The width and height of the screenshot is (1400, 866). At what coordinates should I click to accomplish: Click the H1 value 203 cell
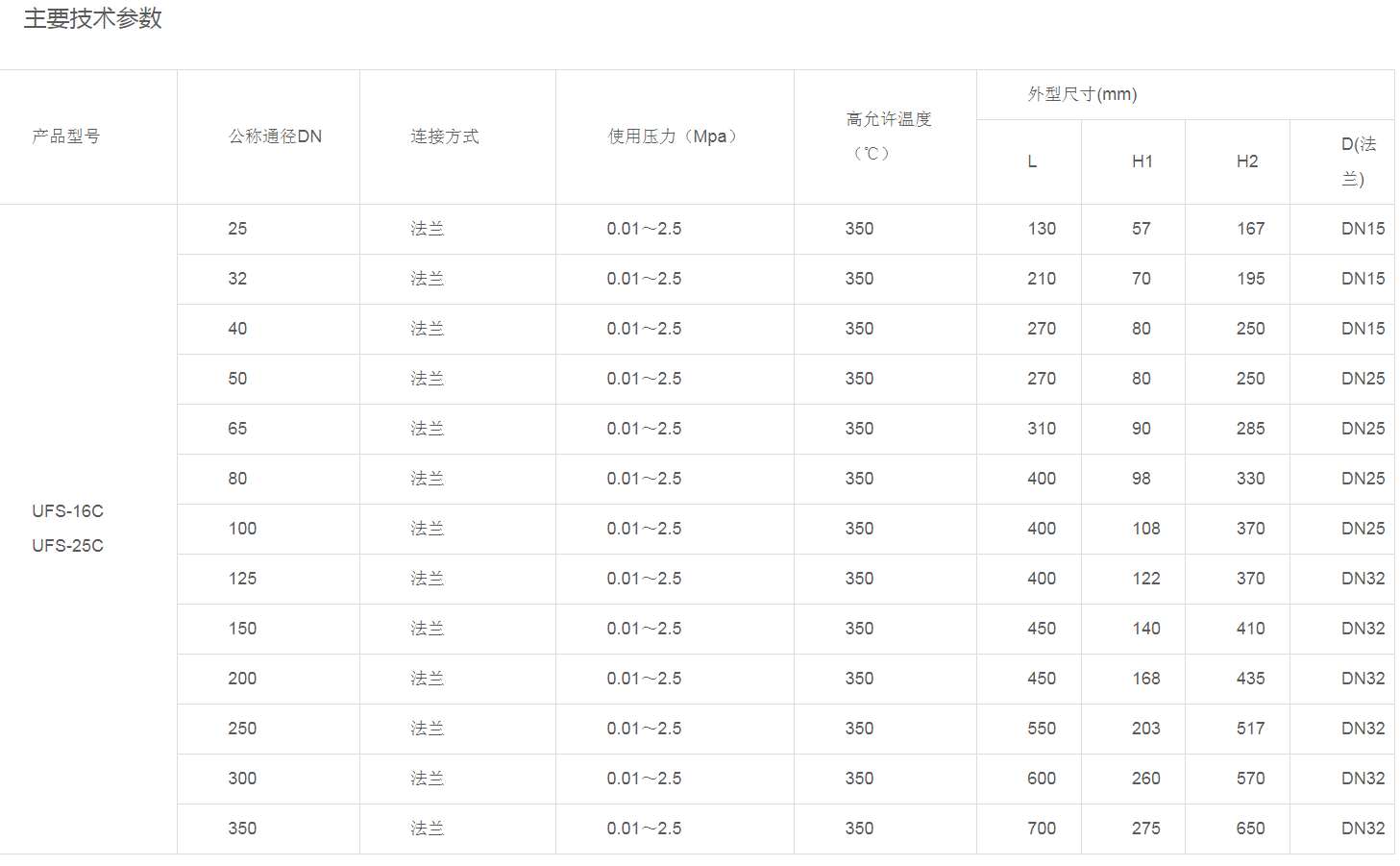[1145, 729]
